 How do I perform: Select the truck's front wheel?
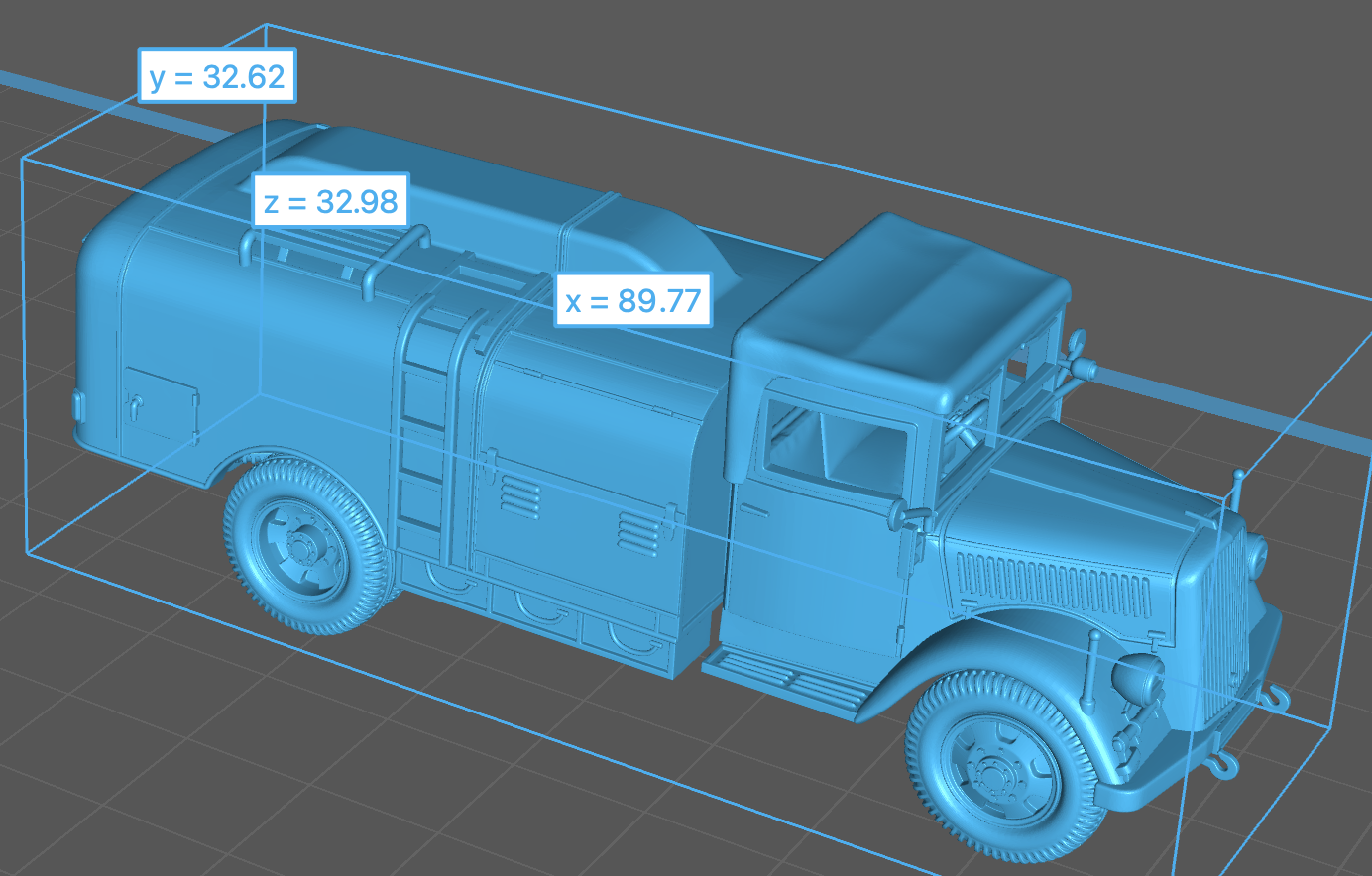tap(1004, 764)
